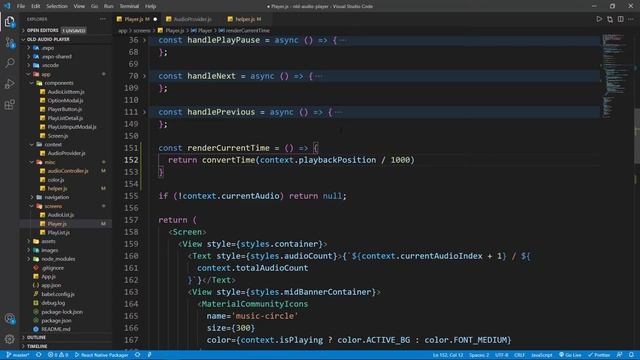Split the editor to the right
640x360 pixels.
click(x=620, y=19)
